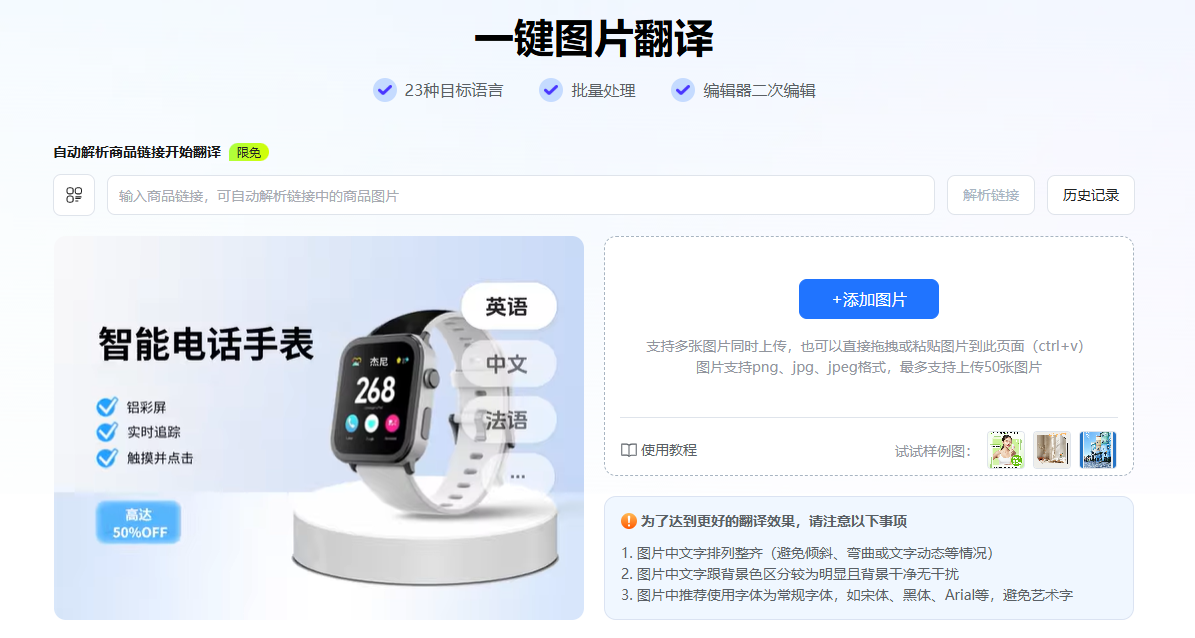Click the book icon next to 使用教程
This screenshot has height=638, width=1195.
(x=629, y=450)
